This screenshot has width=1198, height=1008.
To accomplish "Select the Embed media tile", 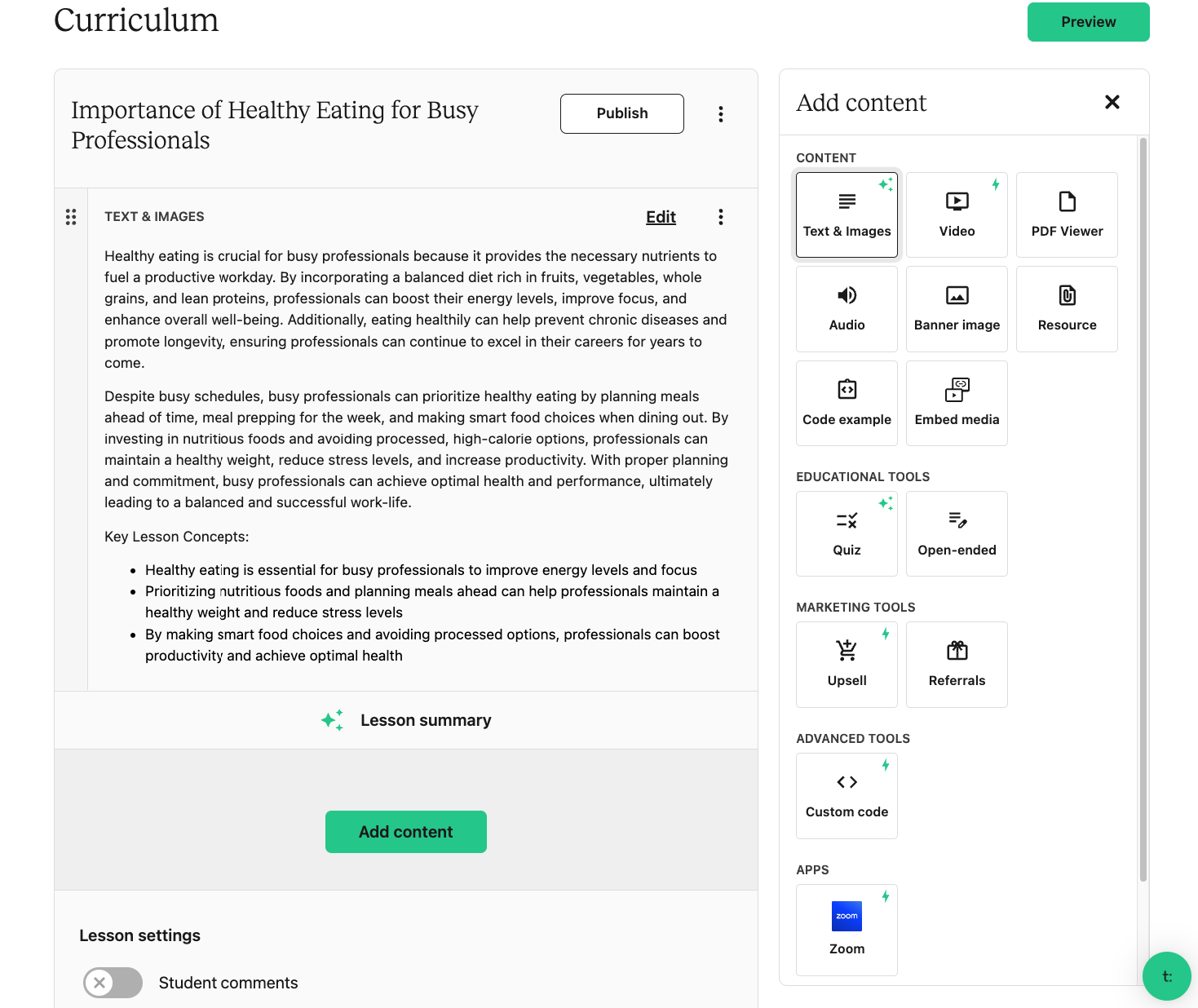I will tap(957, 403).
